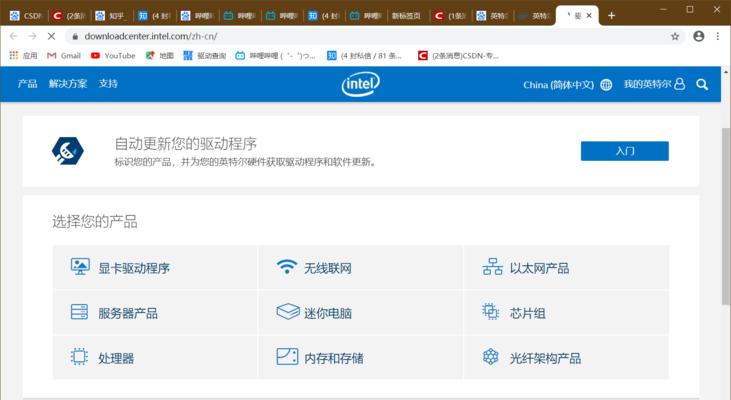Open the 支持 navigation menu
This screenshot has height=400, width=731.
(x=108, y=84)
